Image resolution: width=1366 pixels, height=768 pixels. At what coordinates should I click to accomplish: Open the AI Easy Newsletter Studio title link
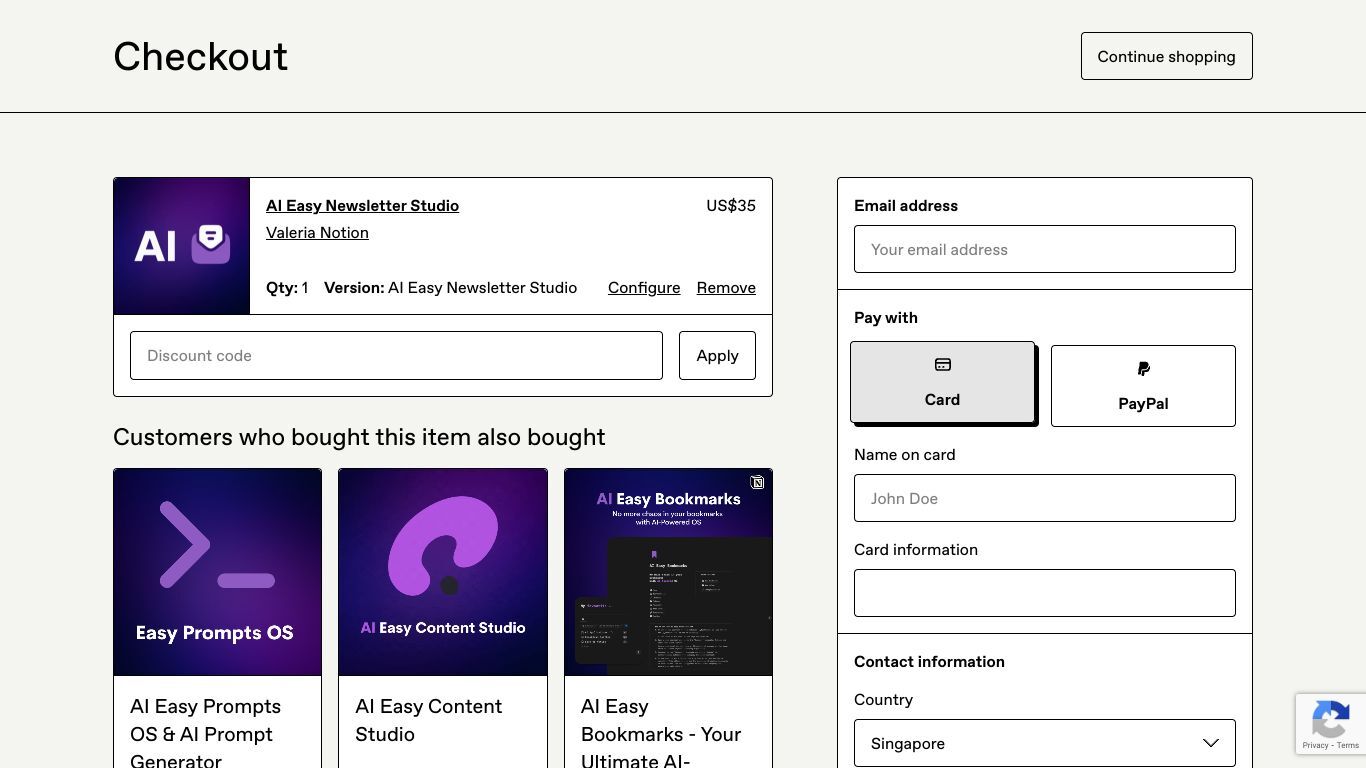[x=362, y=206]
